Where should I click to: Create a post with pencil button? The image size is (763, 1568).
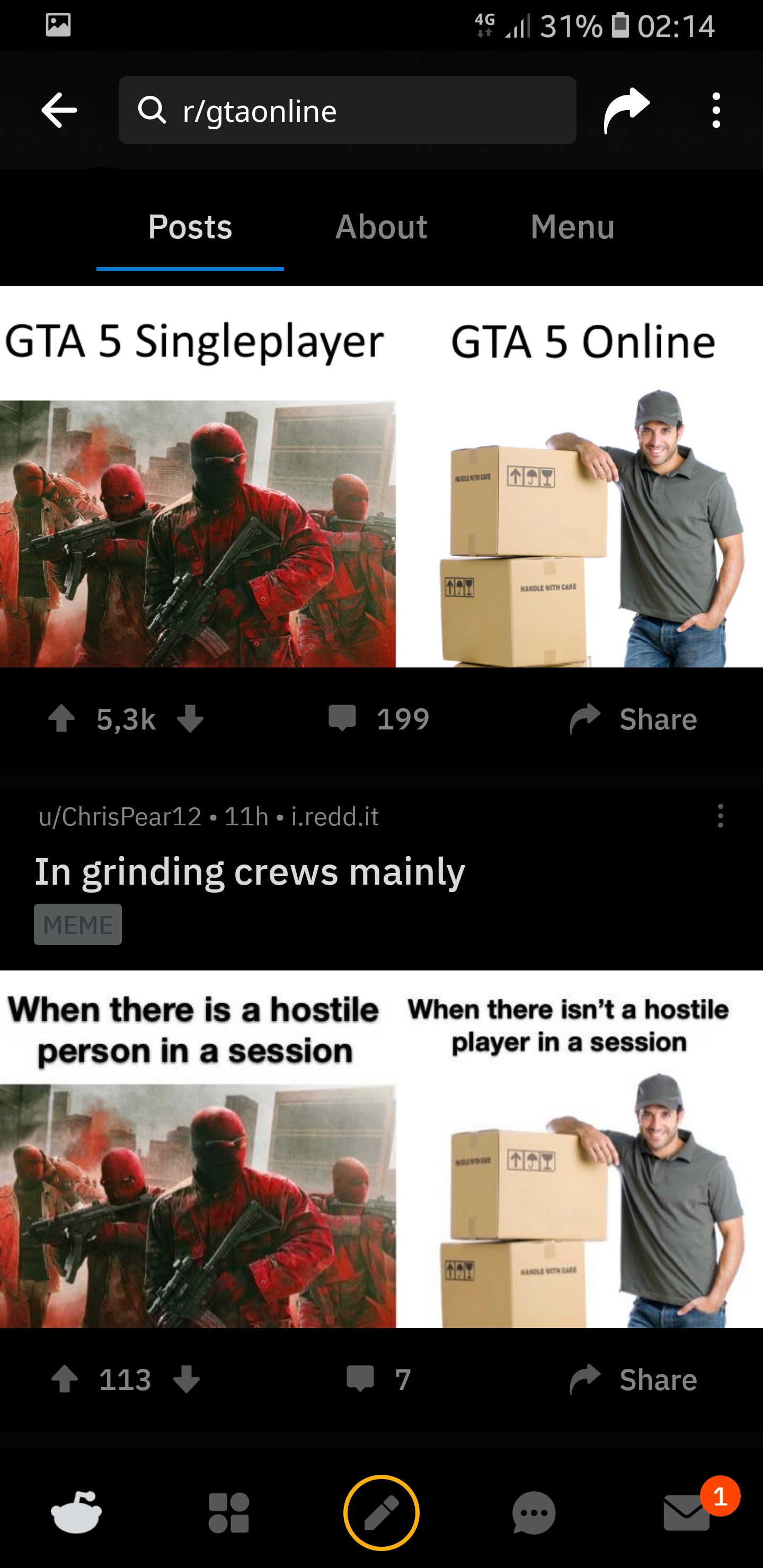381,1512
